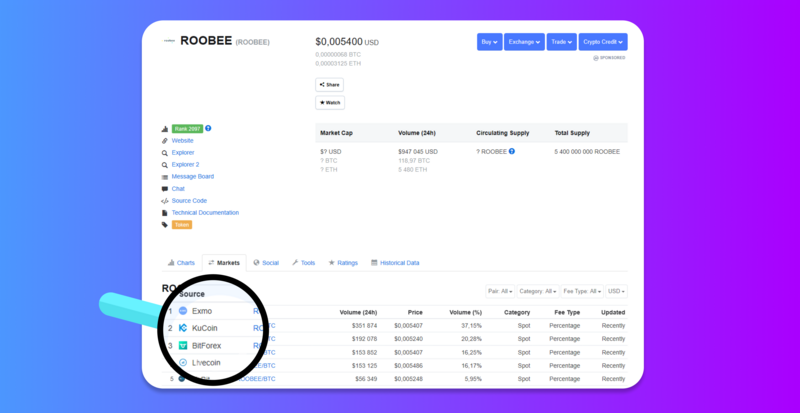Click the Circulating Supply header

point(503,133)
